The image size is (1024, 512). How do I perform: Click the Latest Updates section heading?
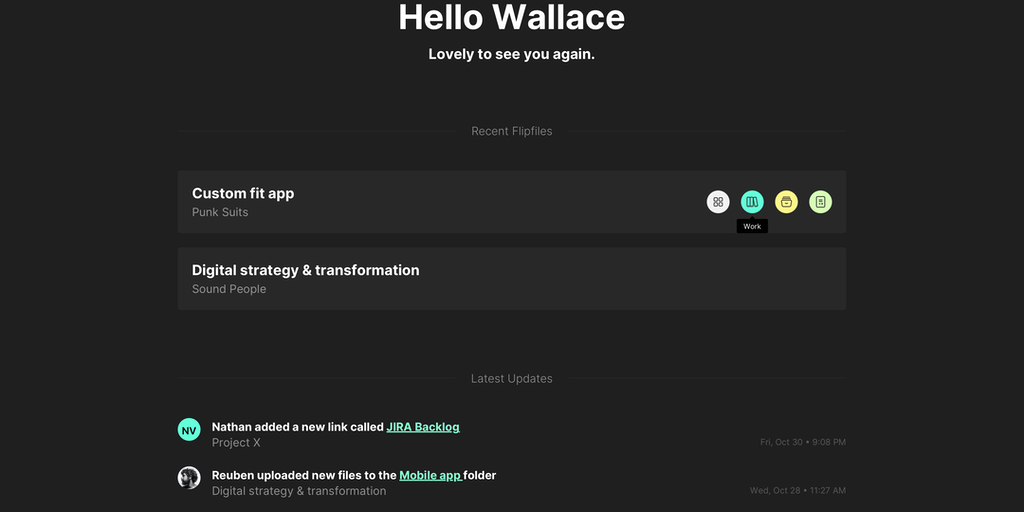(512, 379)
